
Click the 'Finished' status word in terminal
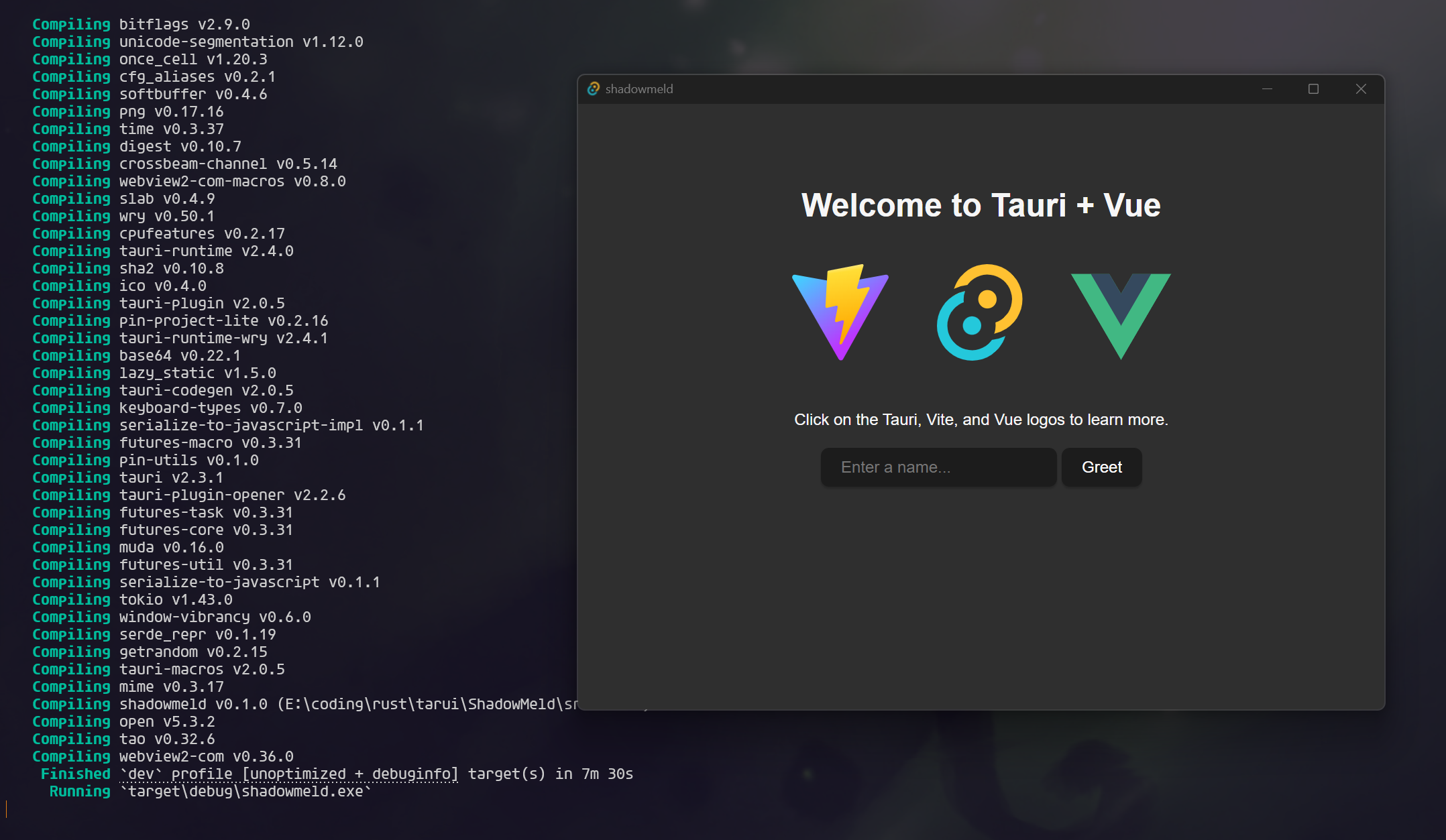point(75,774)
